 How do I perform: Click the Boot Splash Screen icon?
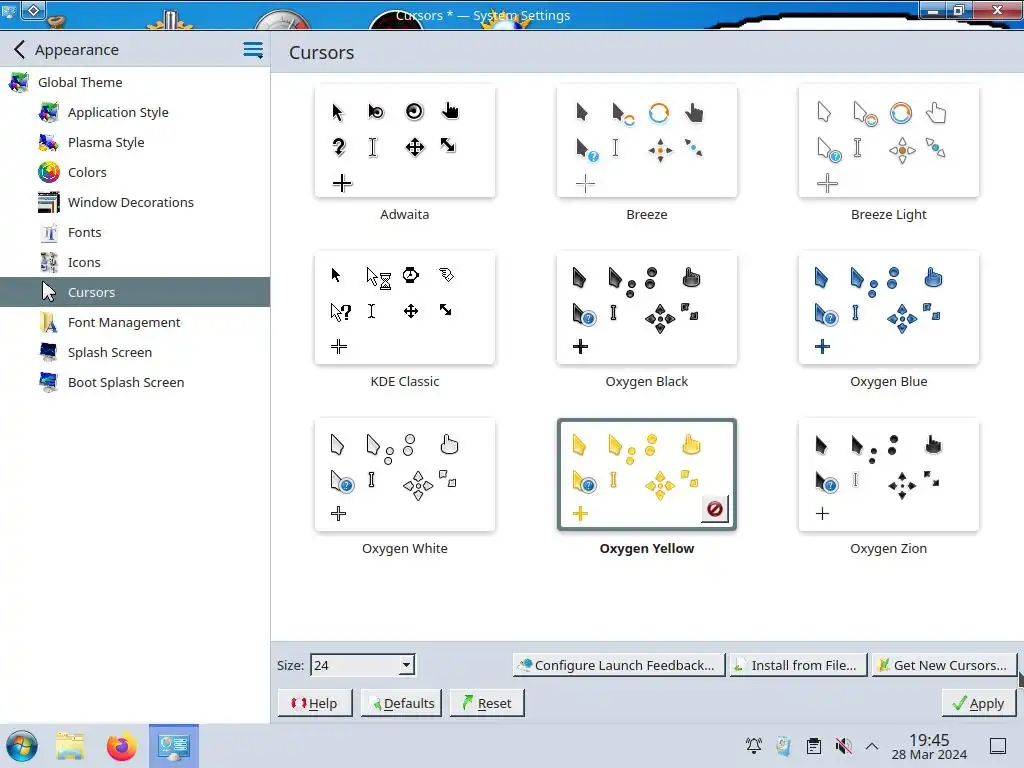pos(49,382)
